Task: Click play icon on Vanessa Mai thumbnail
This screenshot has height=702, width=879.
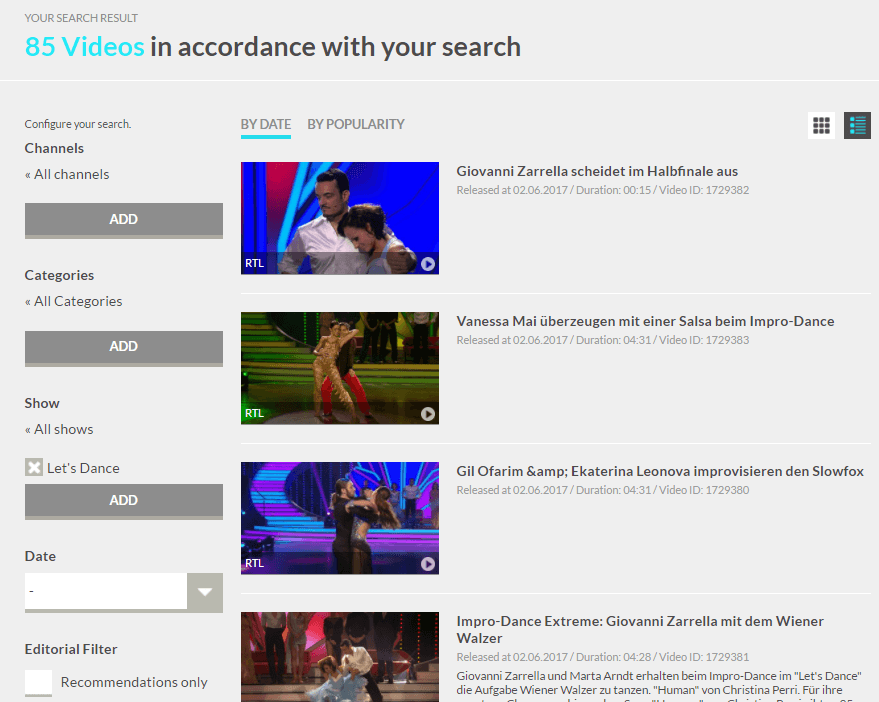Action: point(428,414)
